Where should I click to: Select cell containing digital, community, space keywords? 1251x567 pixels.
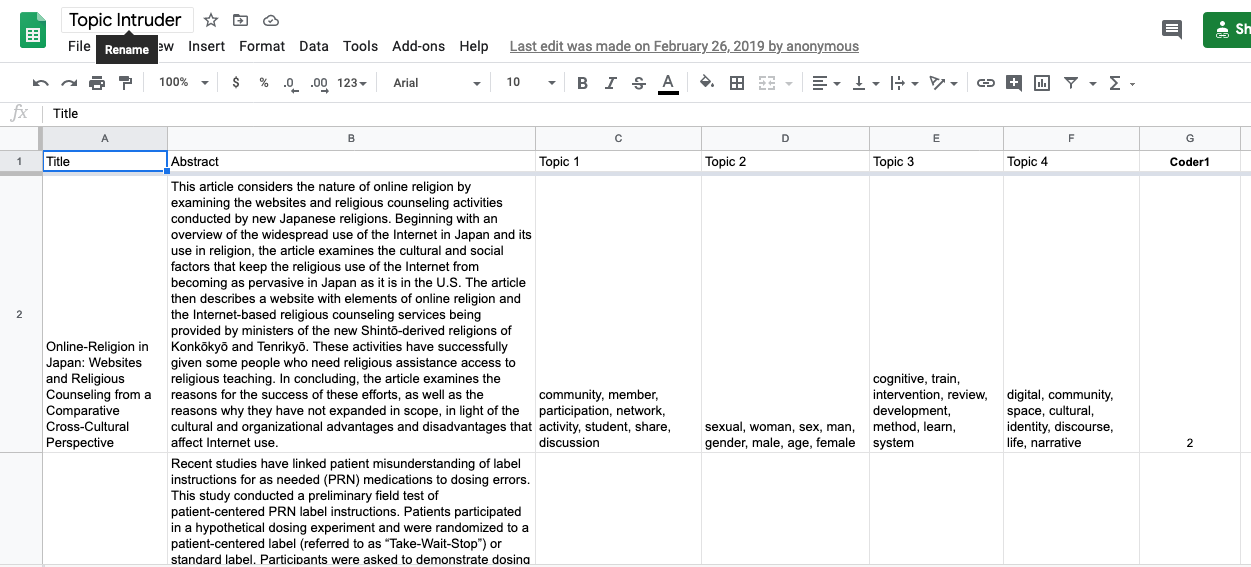(1071, 314)
